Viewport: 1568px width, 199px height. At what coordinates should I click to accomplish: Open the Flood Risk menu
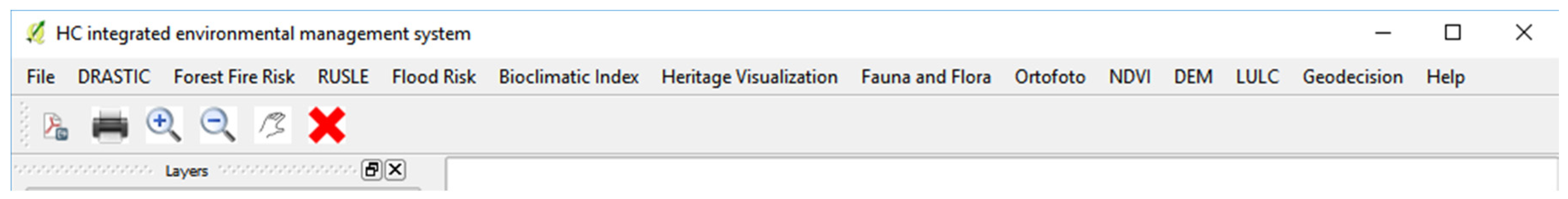pyautogui.click(x=433, y=77)
